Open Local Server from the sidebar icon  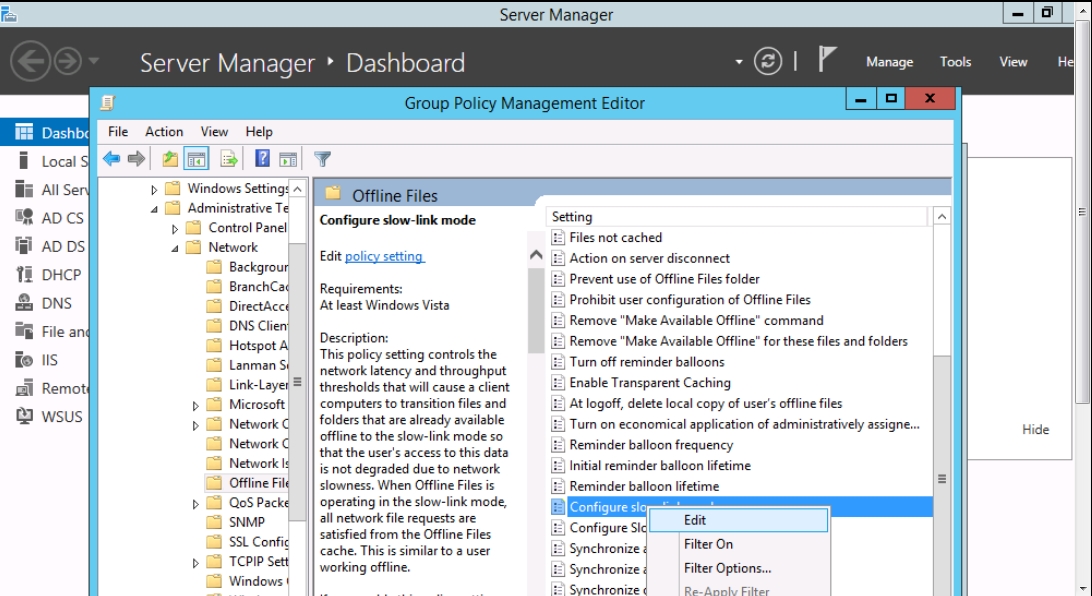[24, 161]
